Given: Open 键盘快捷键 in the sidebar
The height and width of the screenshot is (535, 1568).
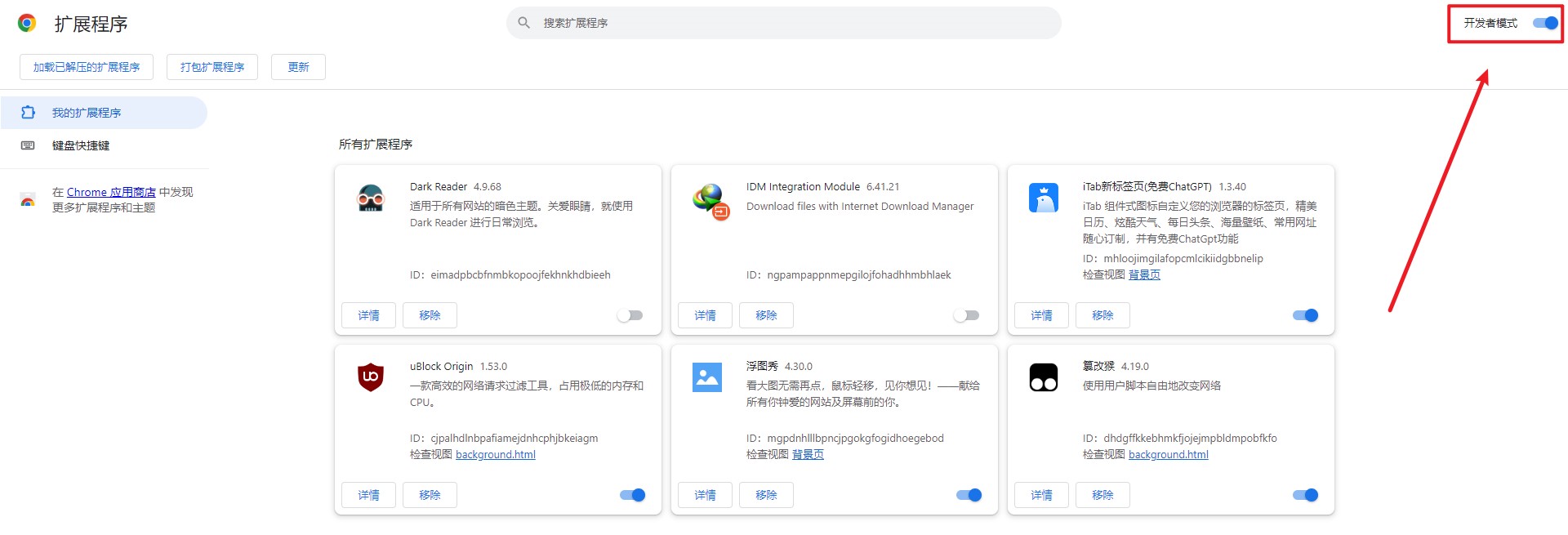Looking at the screenshot, I should tap(81, 145).
